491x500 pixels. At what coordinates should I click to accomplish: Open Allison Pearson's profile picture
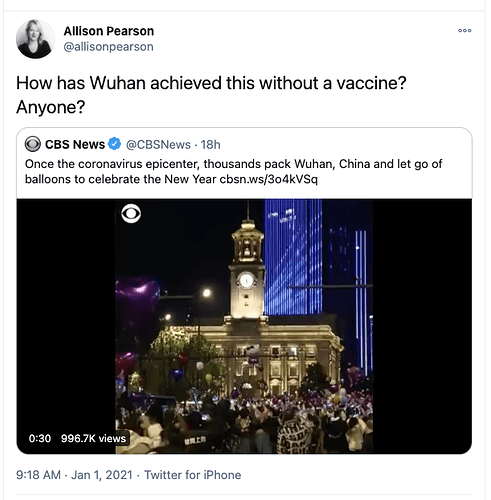click(x=35, y=39)
